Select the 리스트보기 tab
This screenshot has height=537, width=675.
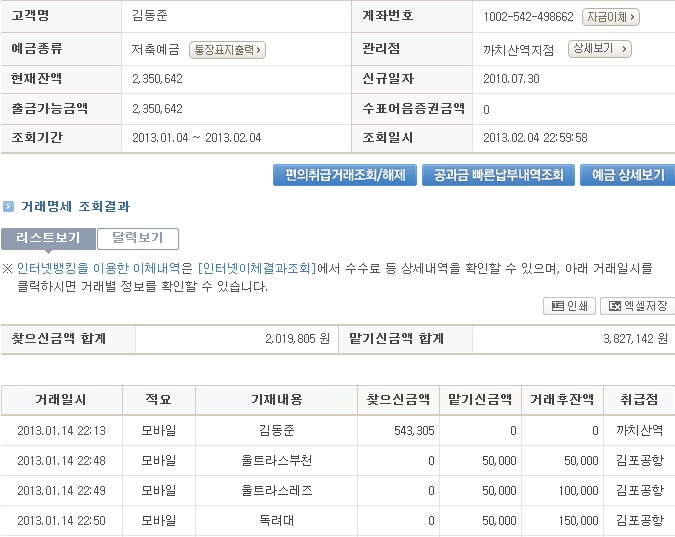(48, 239)
